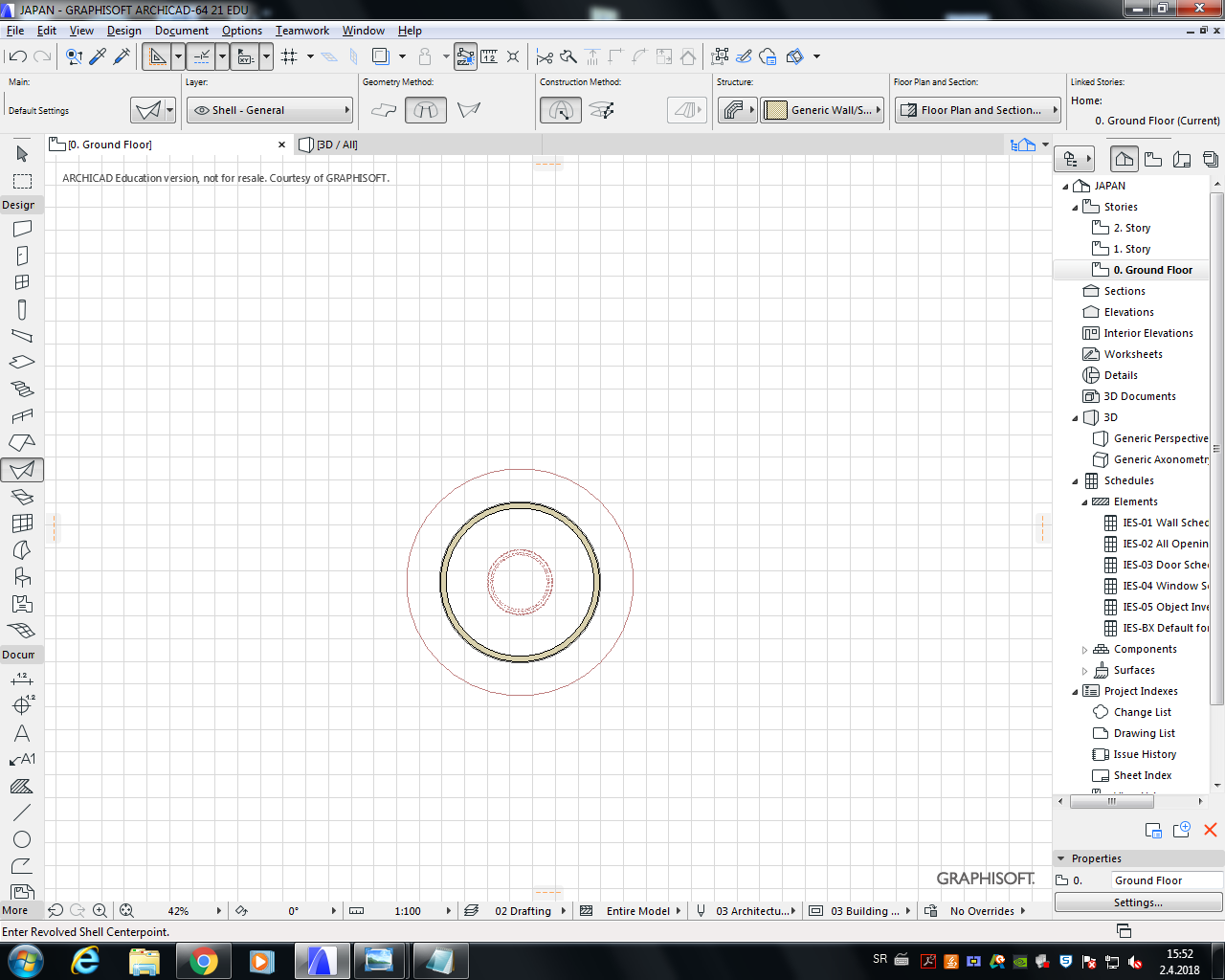Expand the Components tree node
This screenshot has width=1225, height=980.
(x=1084, y=649)
